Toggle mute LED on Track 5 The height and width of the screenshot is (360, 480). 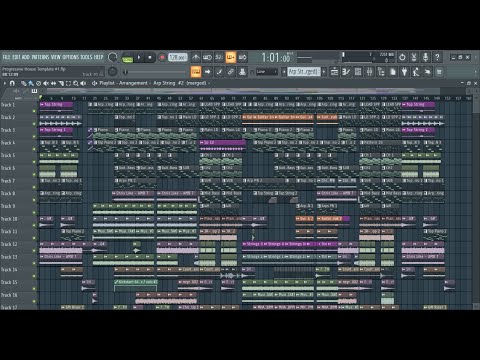[x=34, y=162]
